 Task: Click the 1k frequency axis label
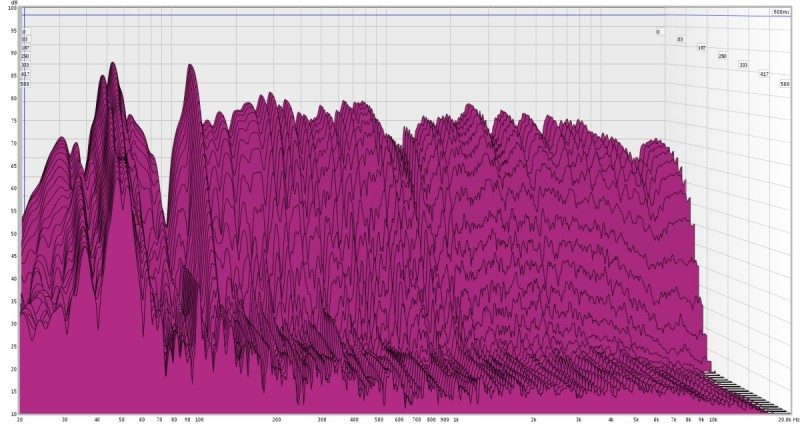456,419
